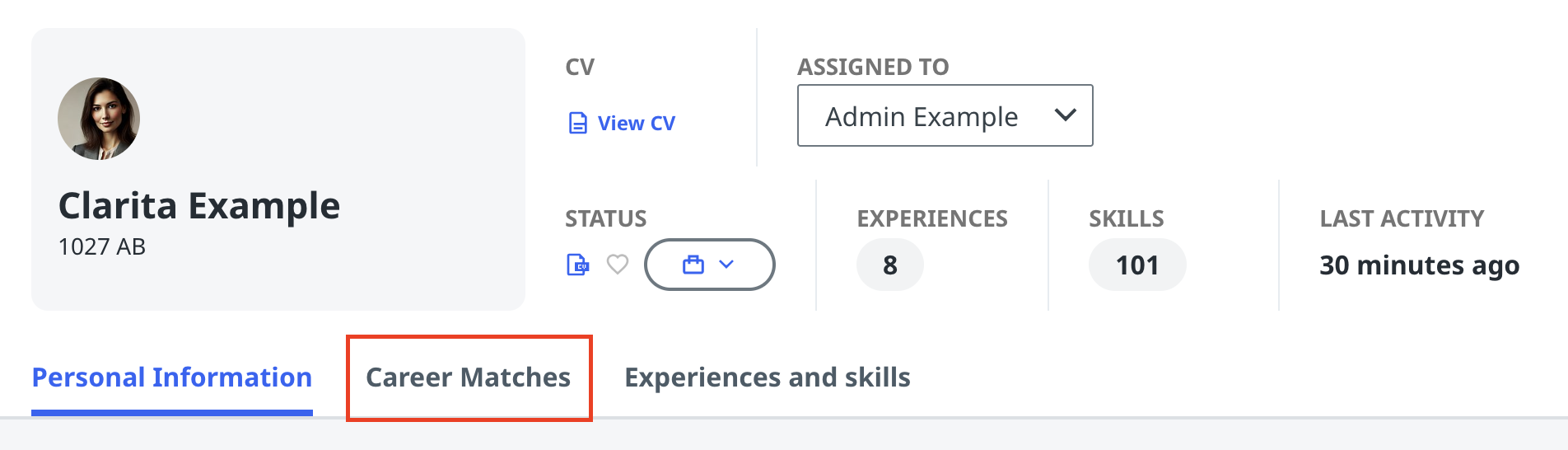Click the briefcase icon in status selector
1568x450 pixels.
click(x=693, y=265)
